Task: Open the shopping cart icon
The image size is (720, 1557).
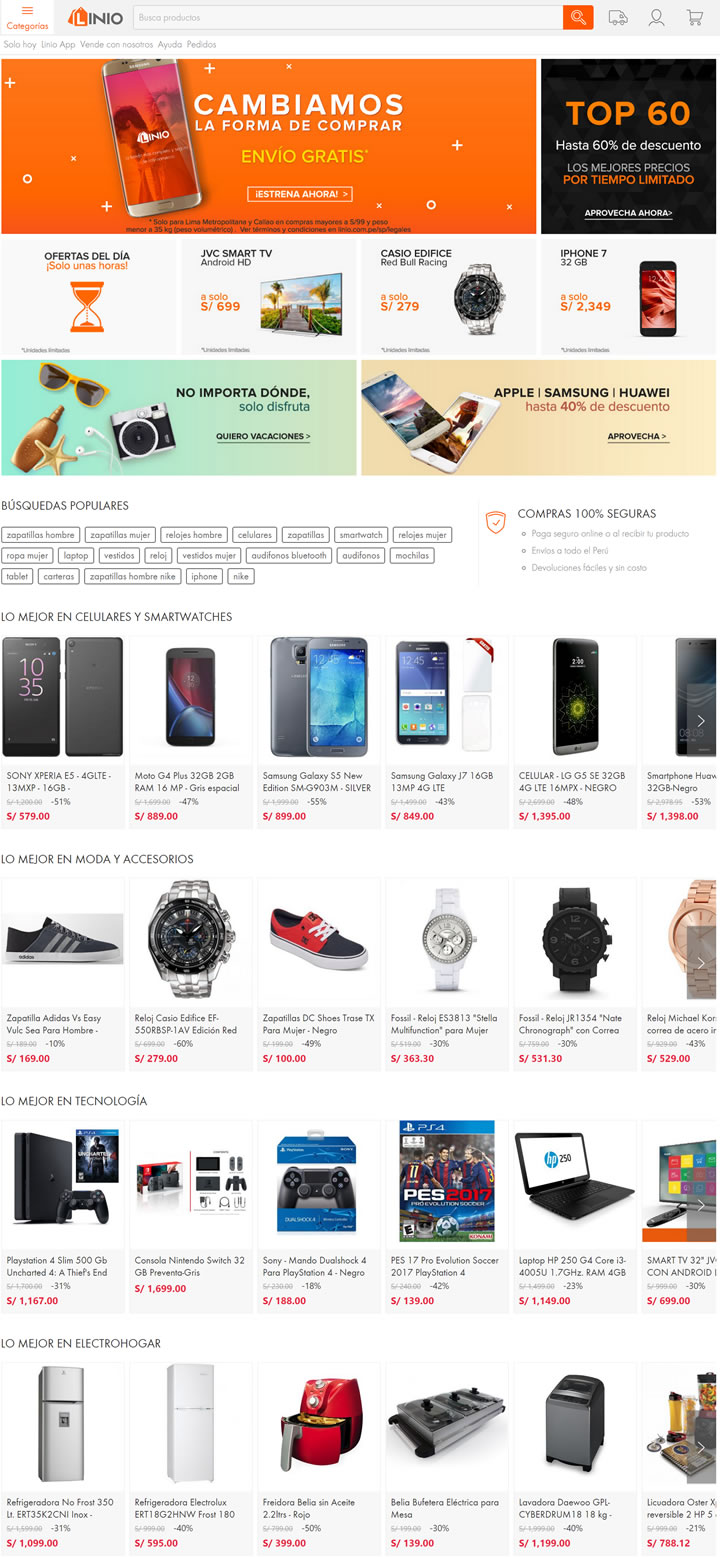Action: [x=694, y=17]
